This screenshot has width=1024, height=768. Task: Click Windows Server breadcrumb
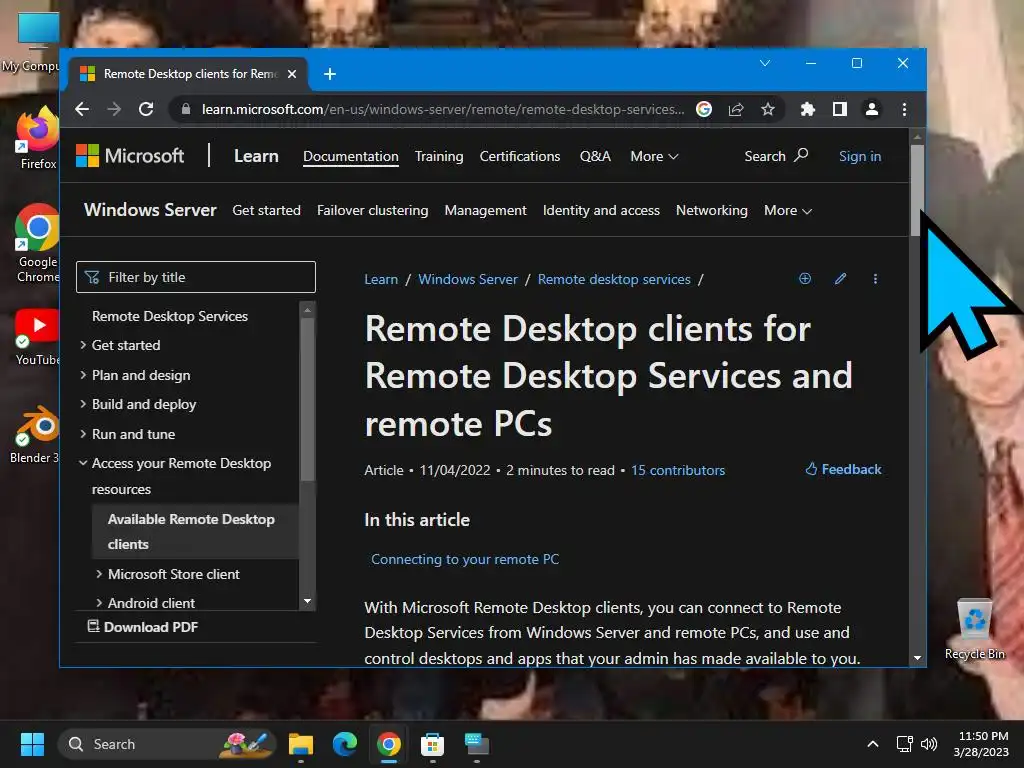pyautogui.click(x=468, y=280)
